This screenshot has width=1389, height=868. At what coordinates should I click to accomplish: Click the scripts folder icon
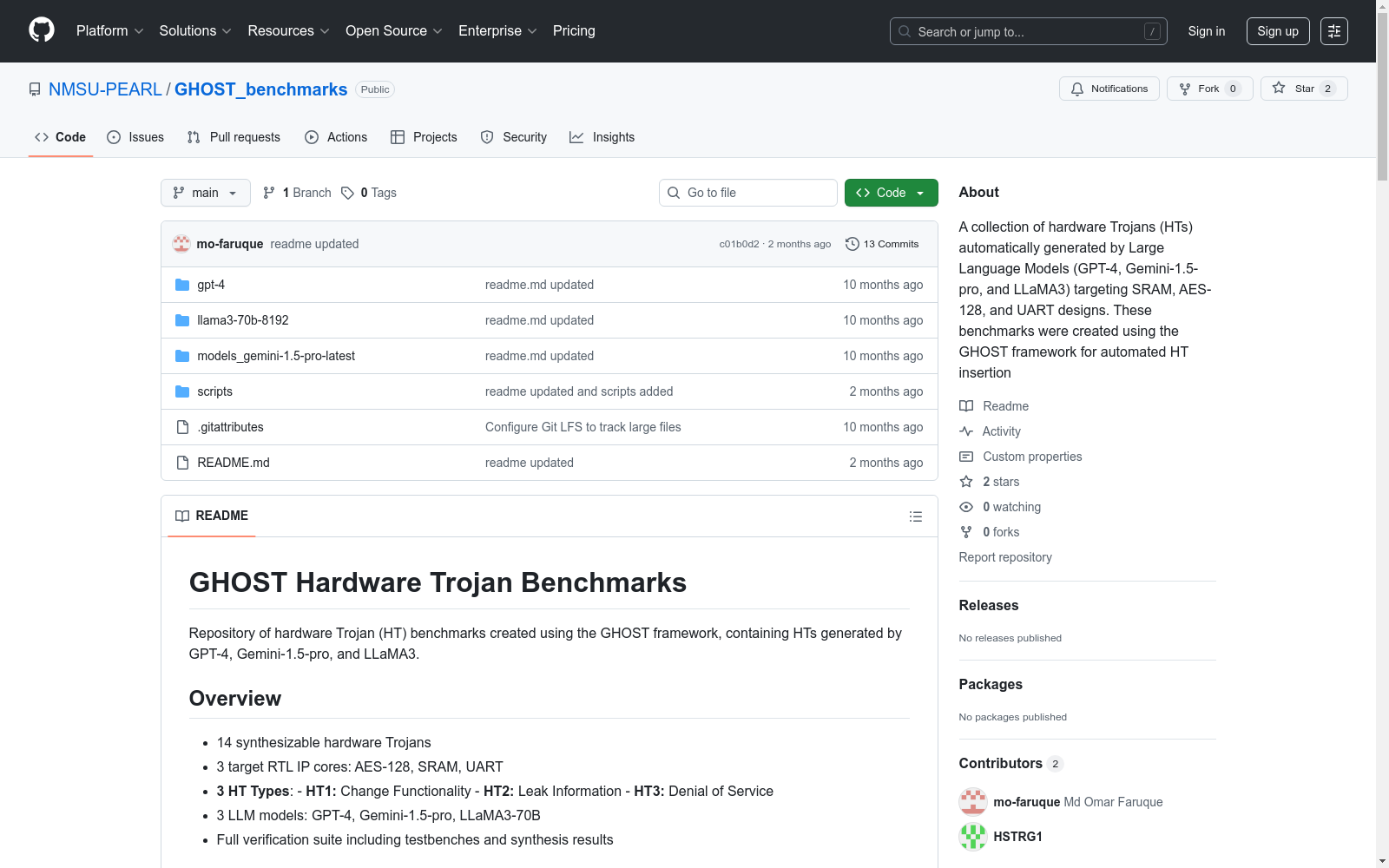click(182, 391)
